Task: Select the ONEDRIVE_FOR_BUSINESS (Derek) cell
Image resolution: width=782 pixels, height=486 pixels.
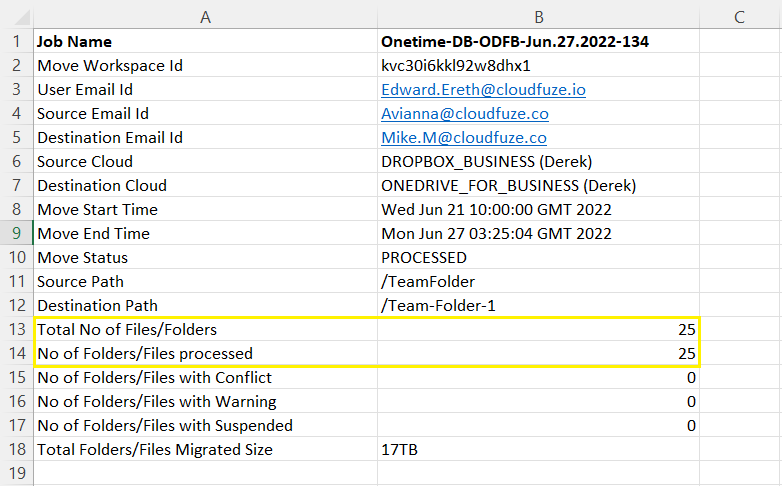Action: (x=538, y=186)
